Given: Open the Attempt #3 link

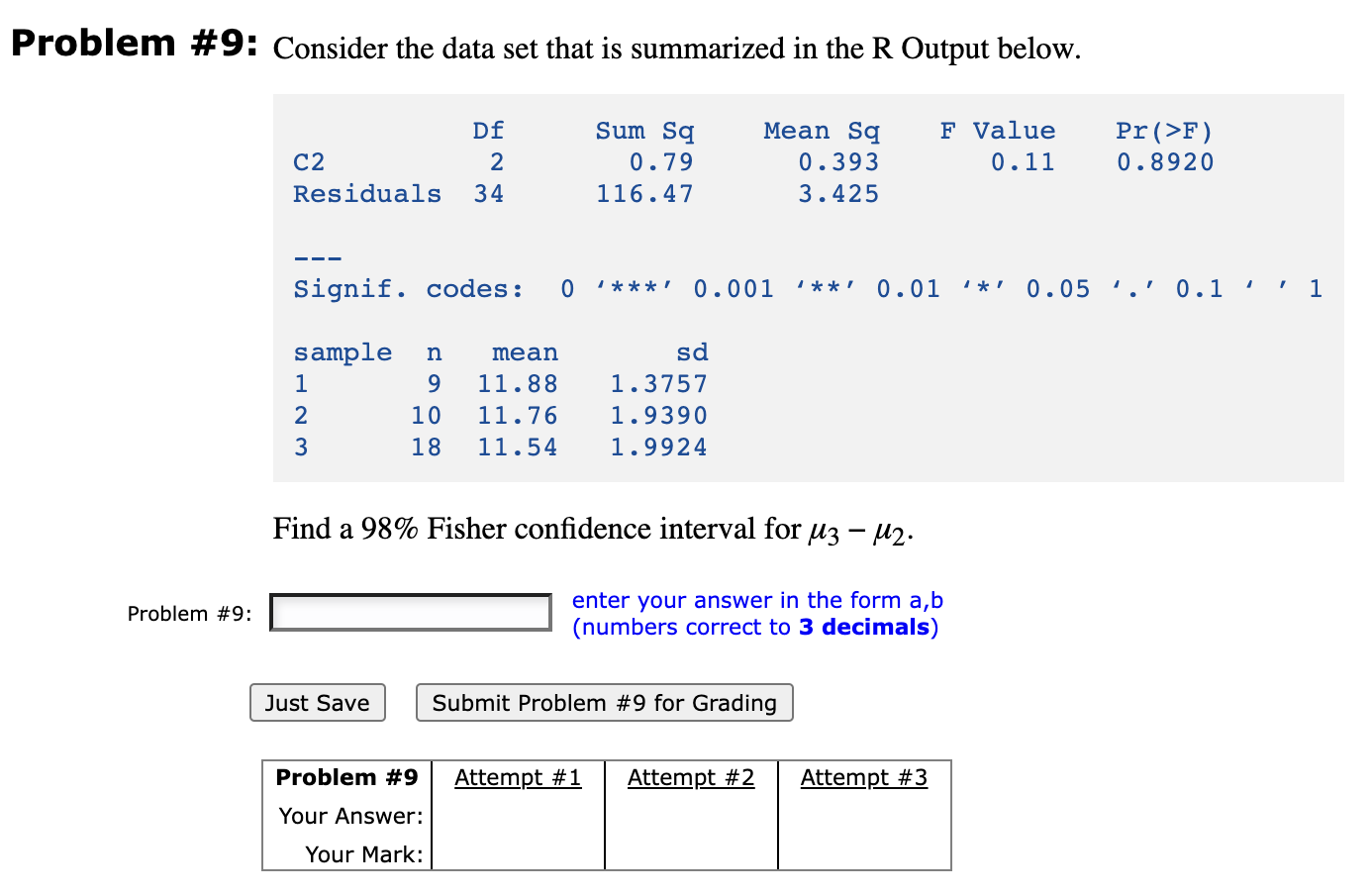Looking at the screenshot, I should [x=863, y=778].
